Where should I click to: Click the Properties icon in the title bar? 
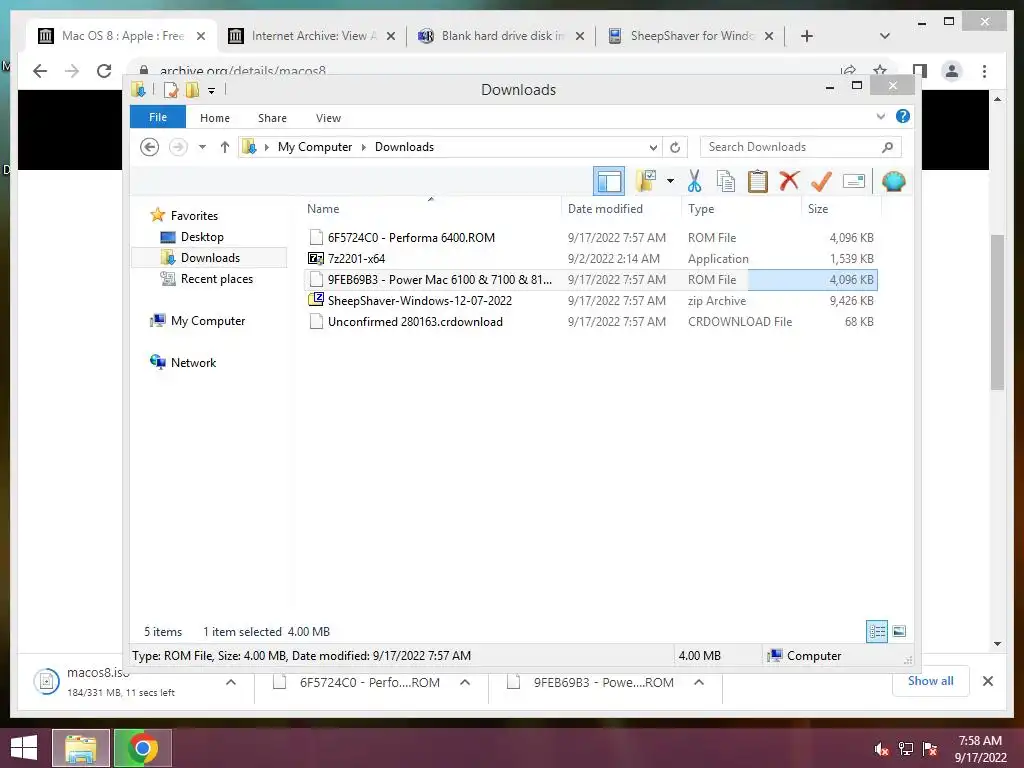tap(170, 89)
